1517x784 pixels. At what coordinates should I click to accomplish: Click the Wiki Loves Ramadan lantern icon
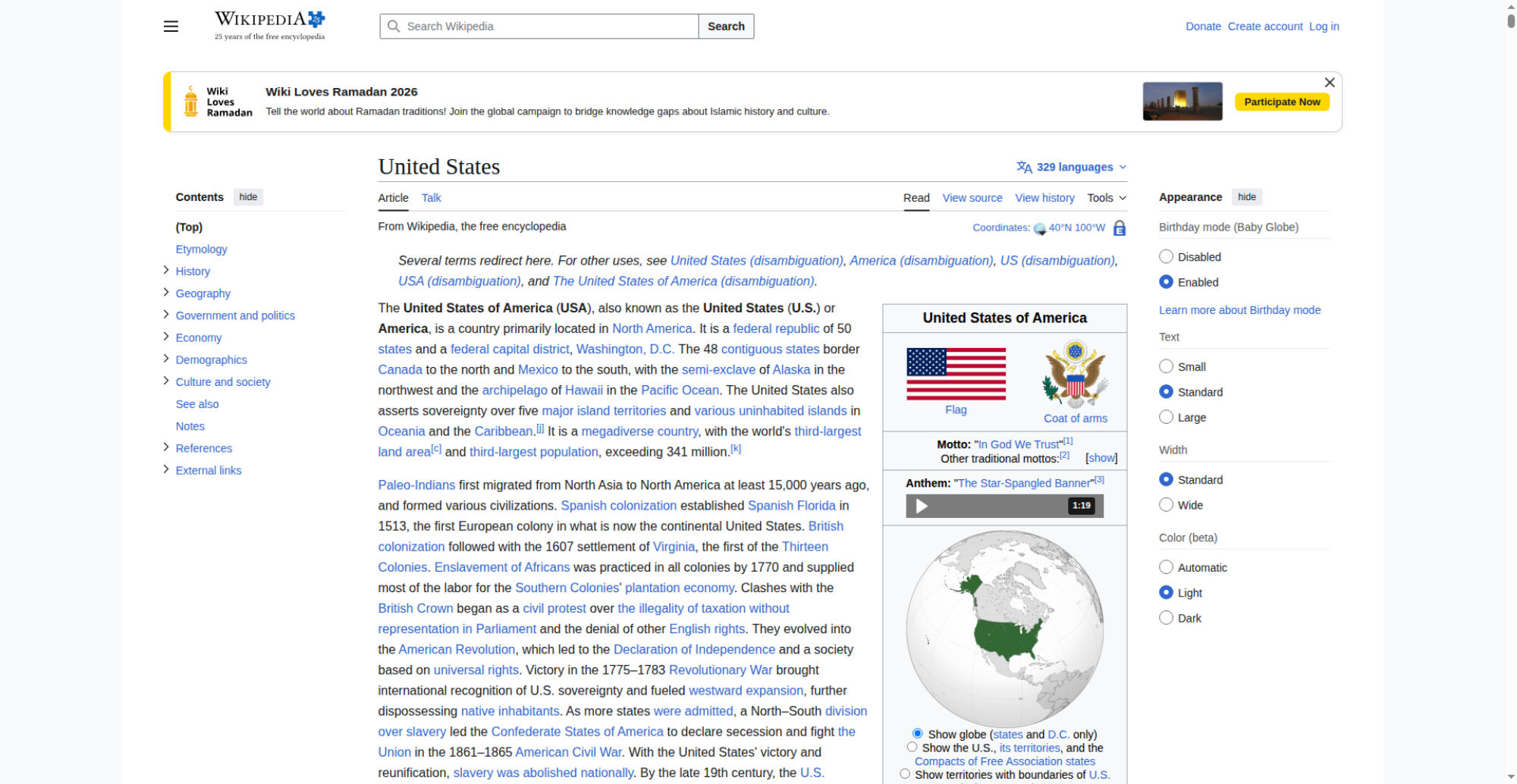(x=191, y=102)
